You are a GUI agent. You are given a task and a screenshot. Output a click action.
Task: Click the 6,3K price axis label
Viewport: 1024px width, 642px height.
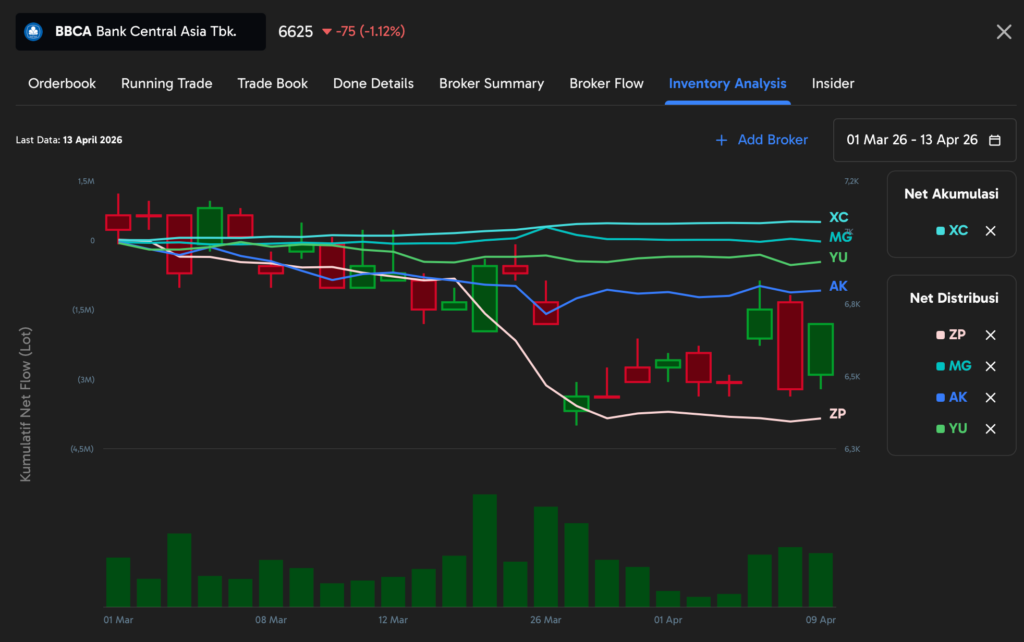click(852, 449)
